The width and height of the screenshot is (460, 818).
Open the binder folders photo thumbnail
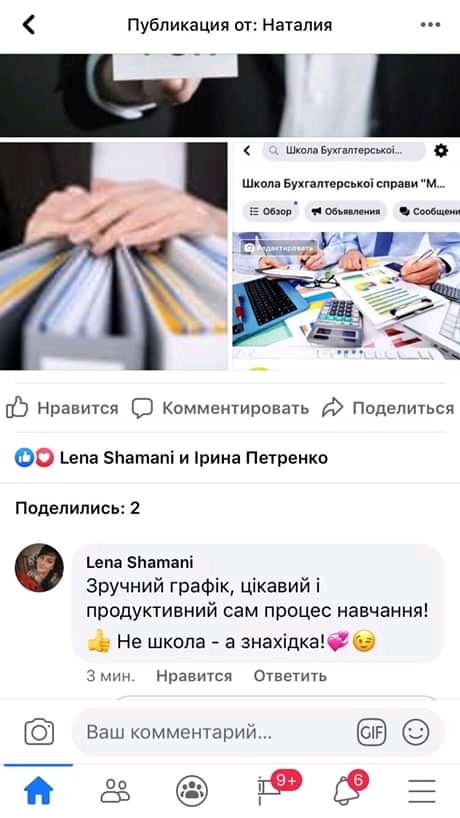point(113,256)
